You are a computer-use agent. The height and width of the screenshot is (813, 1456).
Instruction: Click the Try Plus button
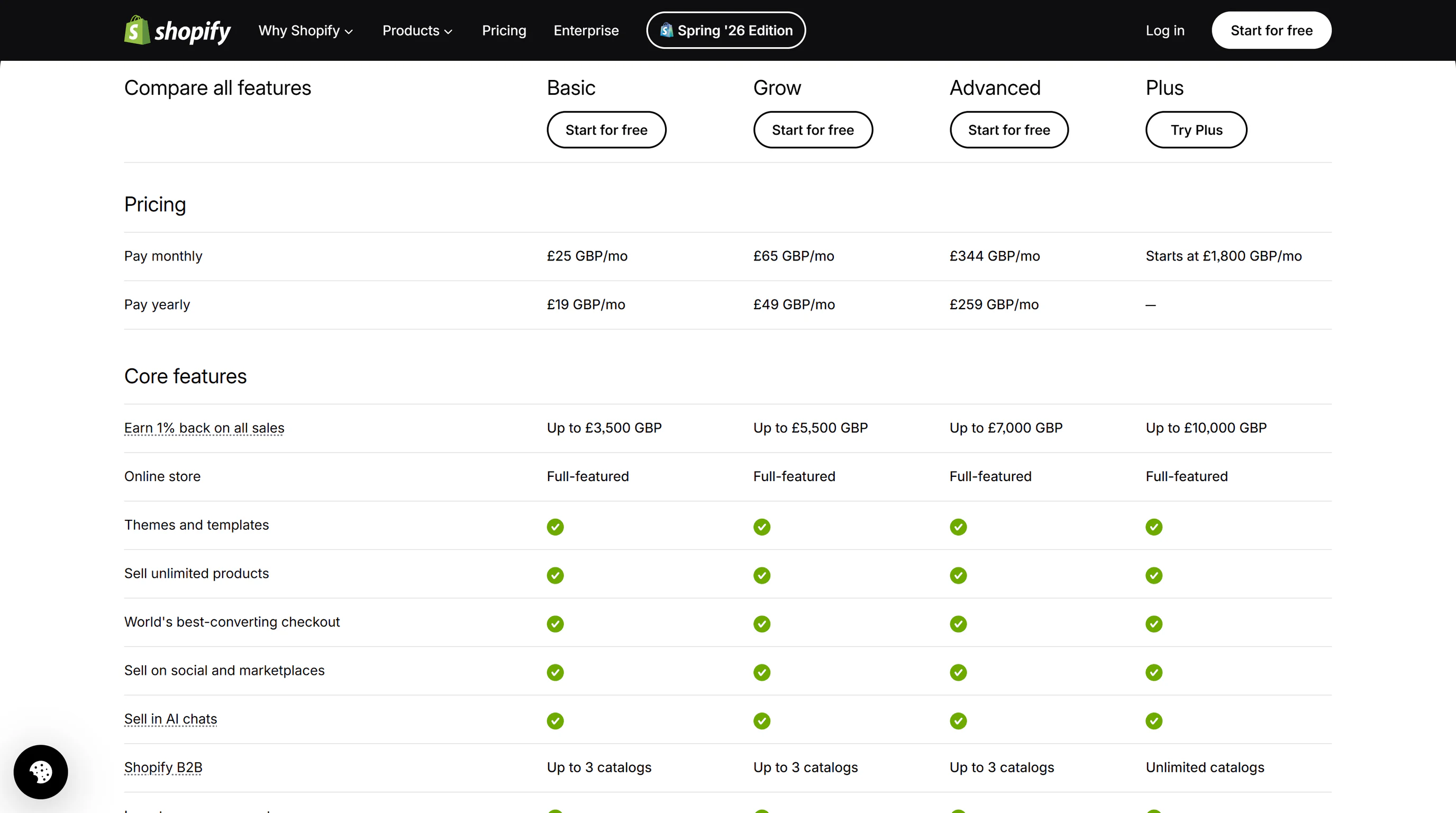click(1196, 130)
